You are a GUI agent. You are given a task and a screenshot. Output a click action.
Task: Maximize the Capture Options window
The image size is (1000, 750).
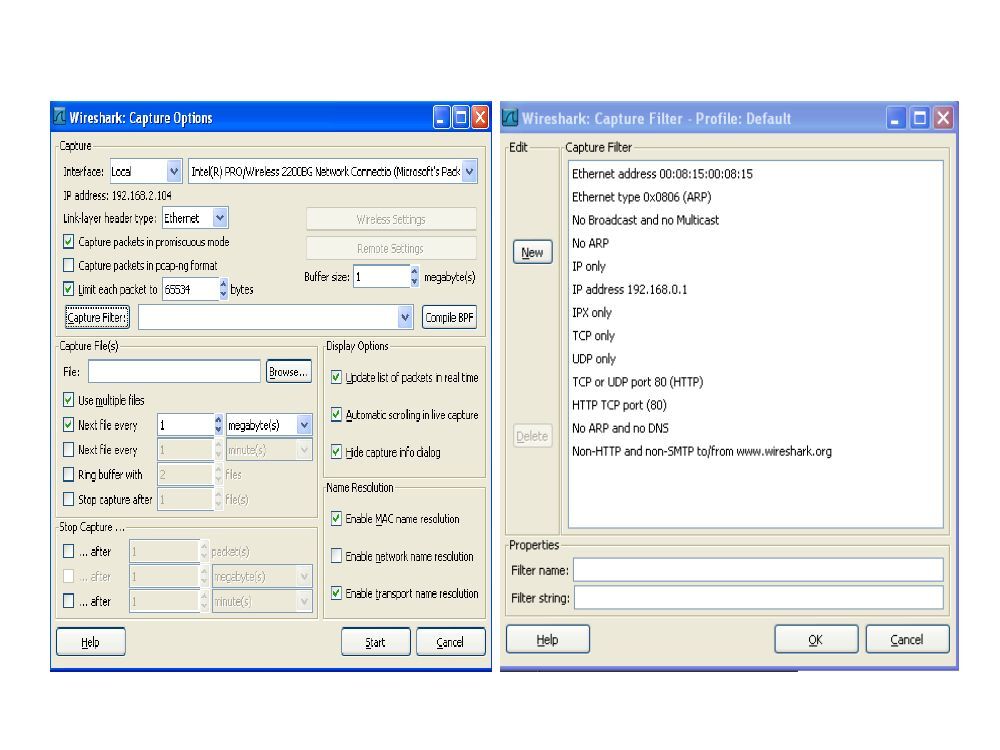(460, 117)
